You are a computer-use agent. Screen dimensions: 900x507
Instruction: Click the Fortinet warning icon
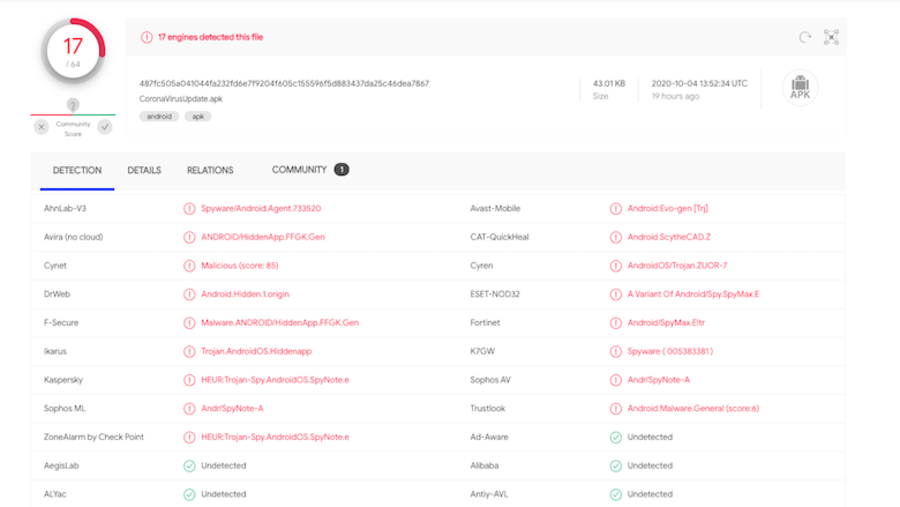616,323
